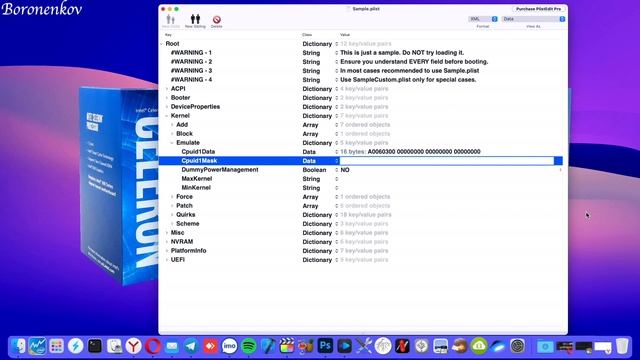
Task: Expand the DeviceProperties dictionary
Action: pos(167,107)
